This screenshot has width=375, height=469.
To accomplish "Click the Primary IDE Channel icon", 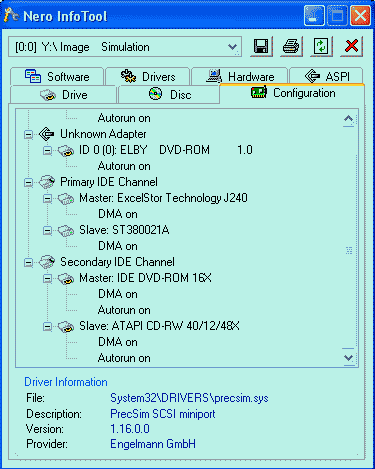I will coord(47,182).
